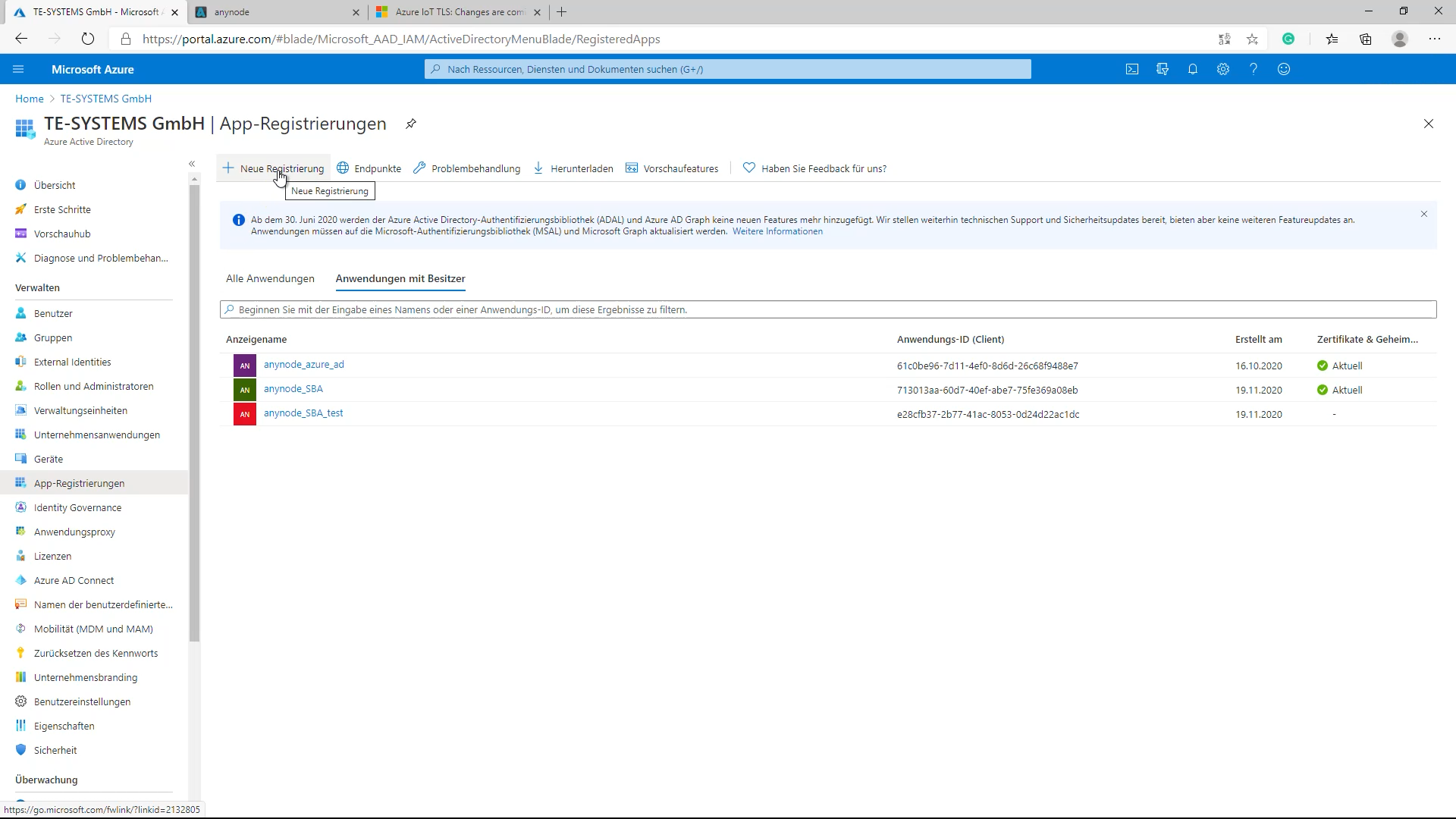Open Cloud Shell from the top bar
The height and width of the screenshot is (819, 1456).
pos(1132,69)
